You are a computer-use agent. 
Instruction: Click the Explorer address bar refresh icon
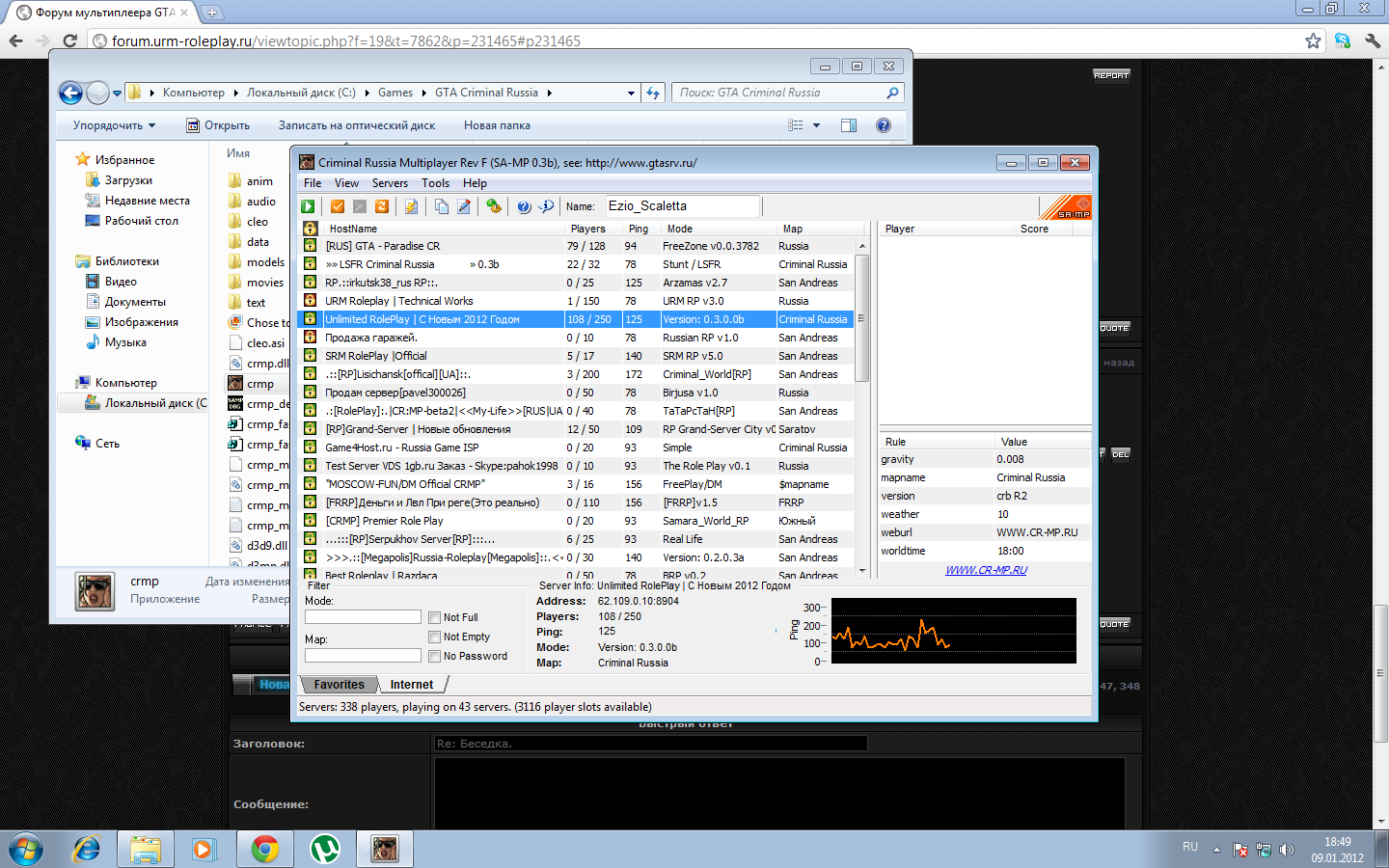click(x=653, y=93)
